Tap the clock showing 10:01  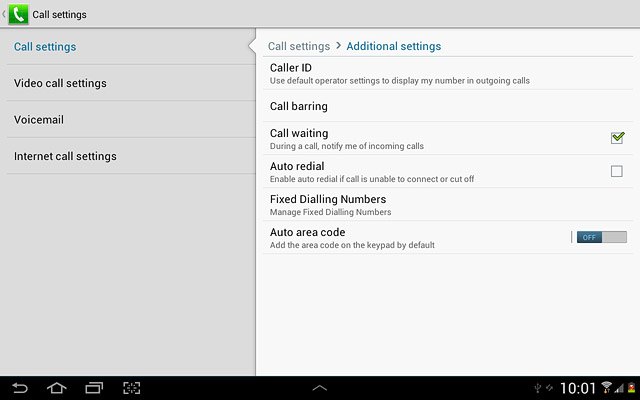(578, 388)
